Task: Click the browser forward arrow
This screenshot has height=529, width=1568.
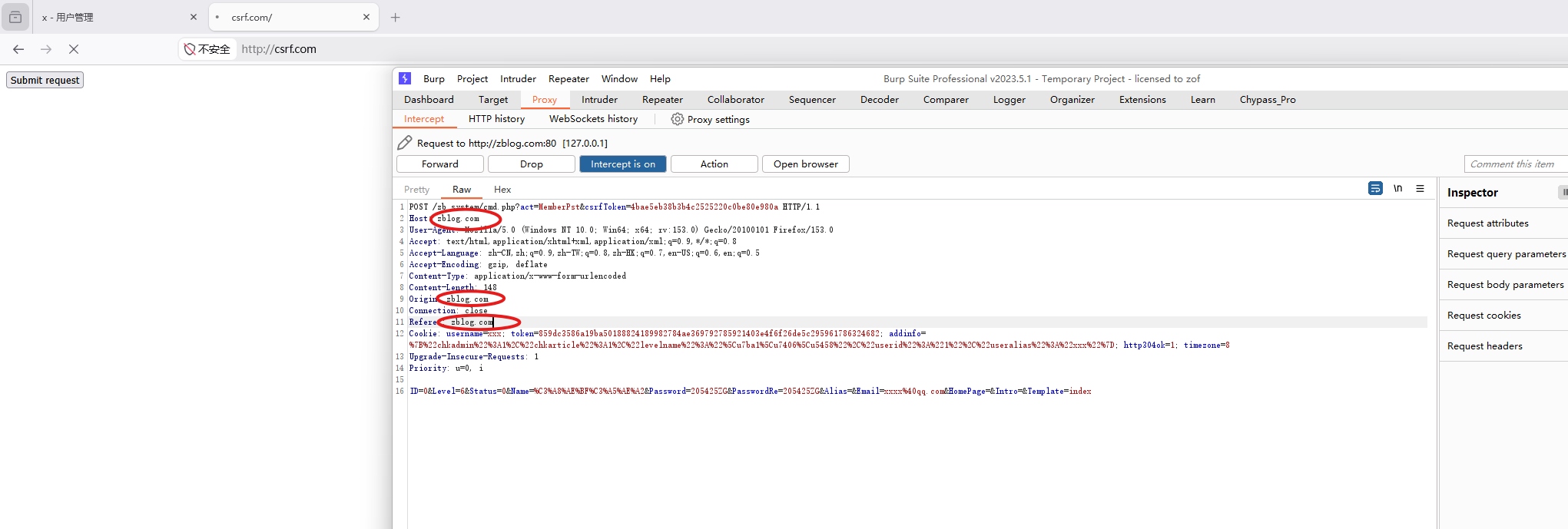Action: pyautogui.click(x=46, y=49)
